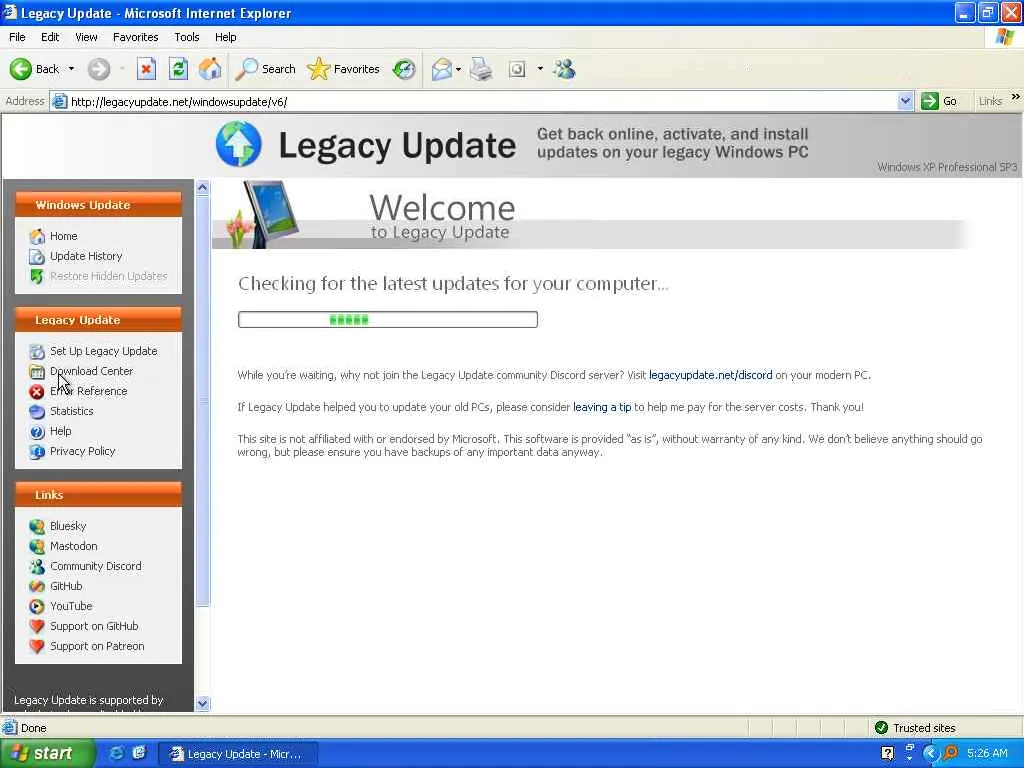Click the address bar URL field
Screen dimensions: 1024x768
(483, 101)
